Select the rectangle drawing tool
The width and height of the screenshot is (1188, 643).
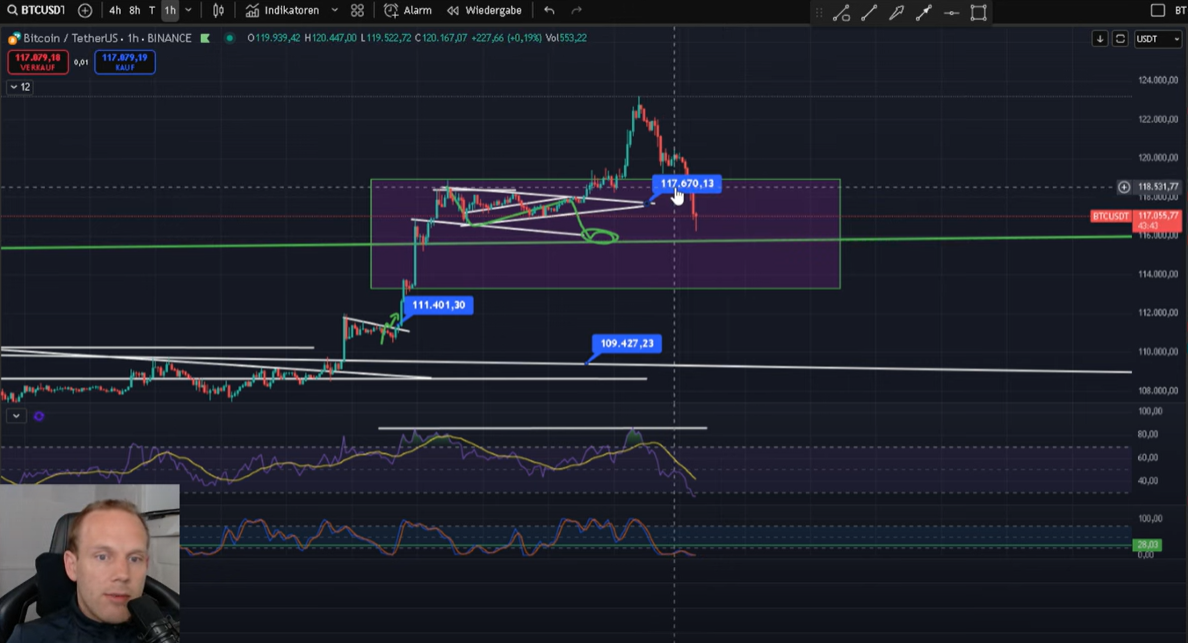(x=979, y=12)
